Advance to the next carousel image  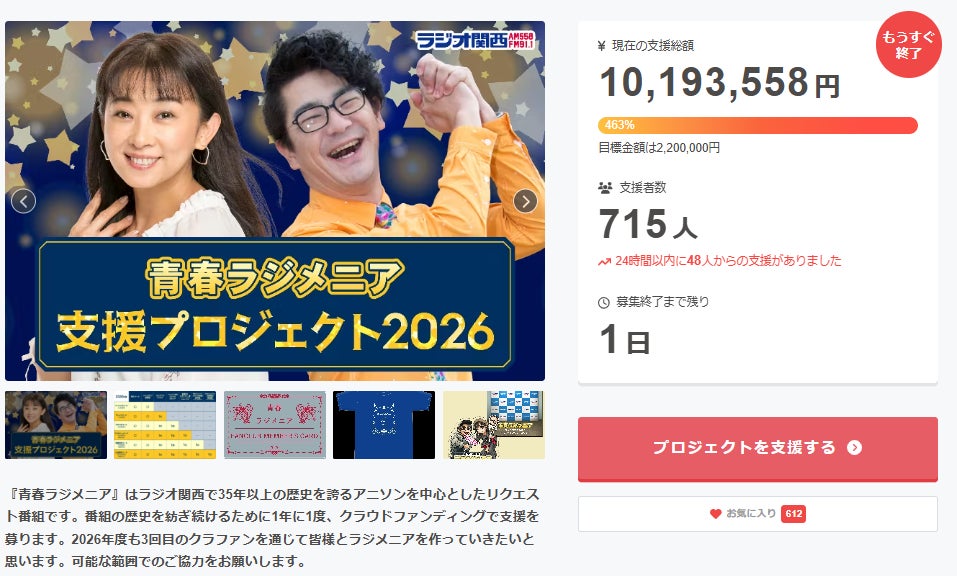click(x=525, y=201)
